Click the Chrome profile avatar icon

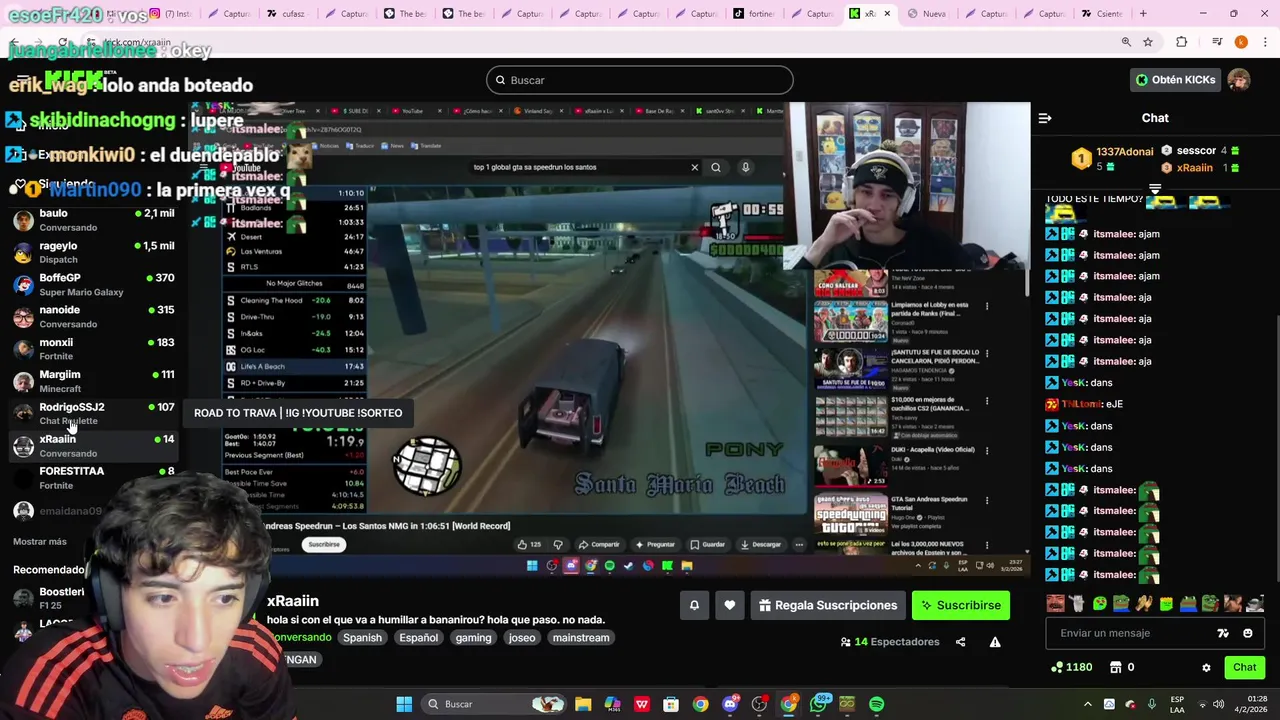1241,42
